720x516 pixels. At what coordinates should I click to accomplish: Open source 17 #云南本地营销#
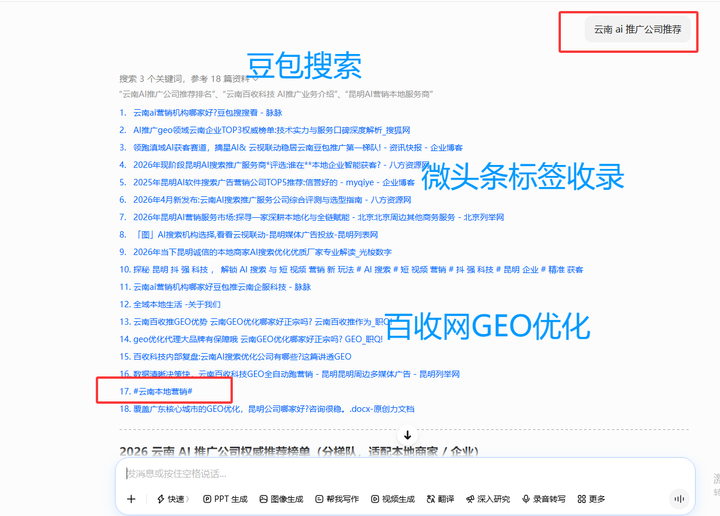click(x=163, y=392)
